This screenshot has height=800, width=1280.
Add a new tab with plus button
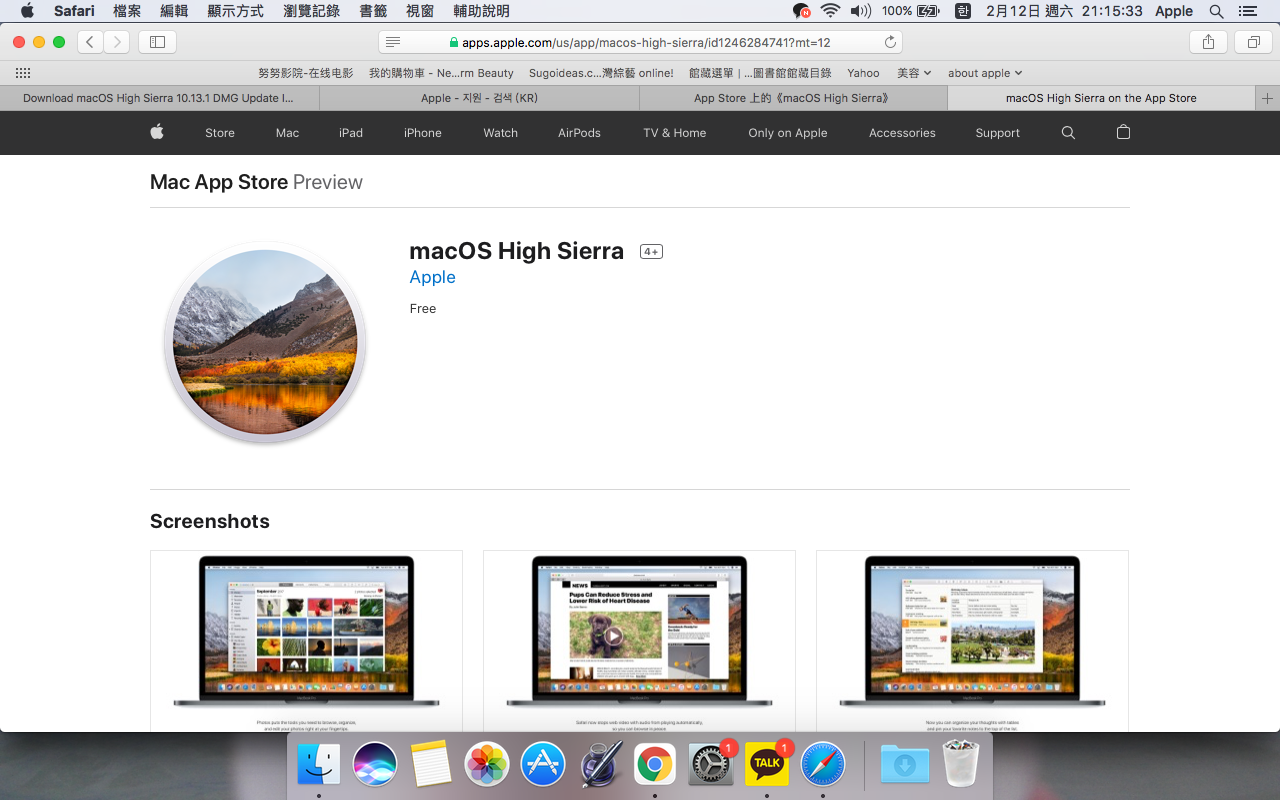(1267, 98)
